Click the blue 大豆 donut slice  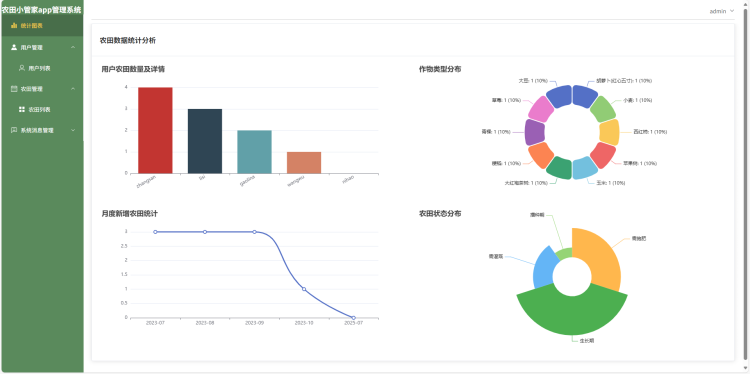[x=559, y=97]
